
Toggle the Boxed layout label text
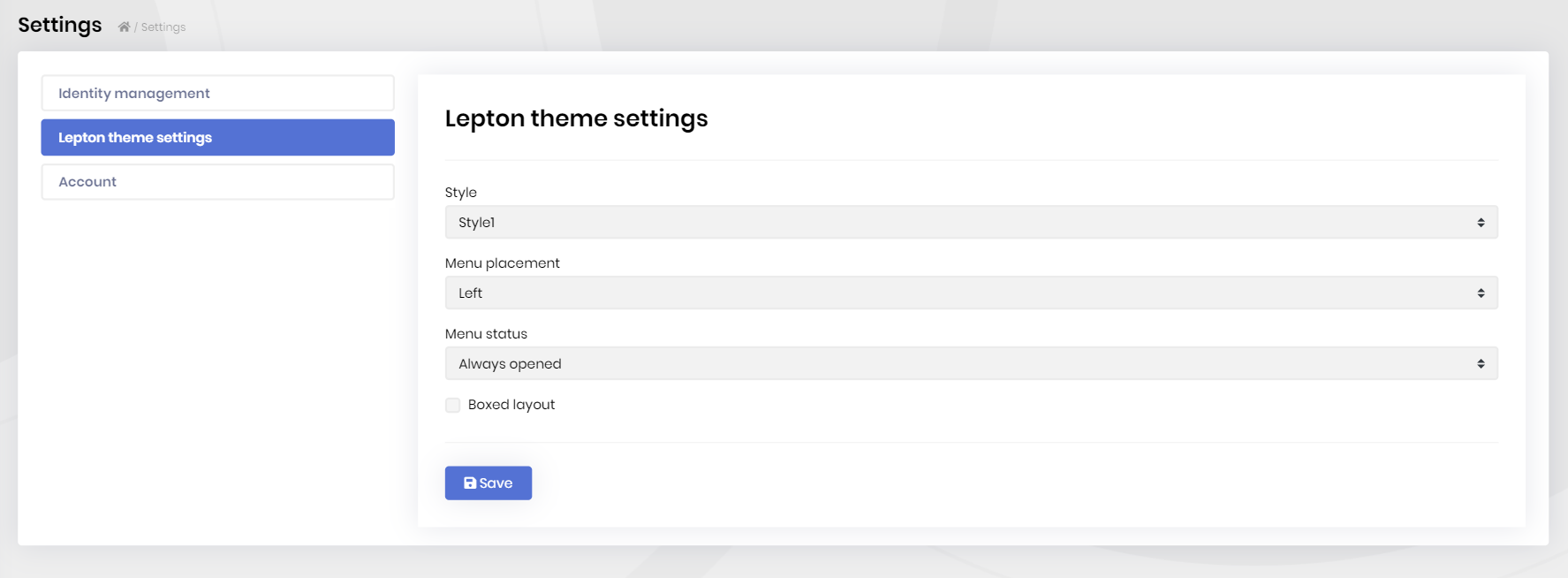[511, 405]
